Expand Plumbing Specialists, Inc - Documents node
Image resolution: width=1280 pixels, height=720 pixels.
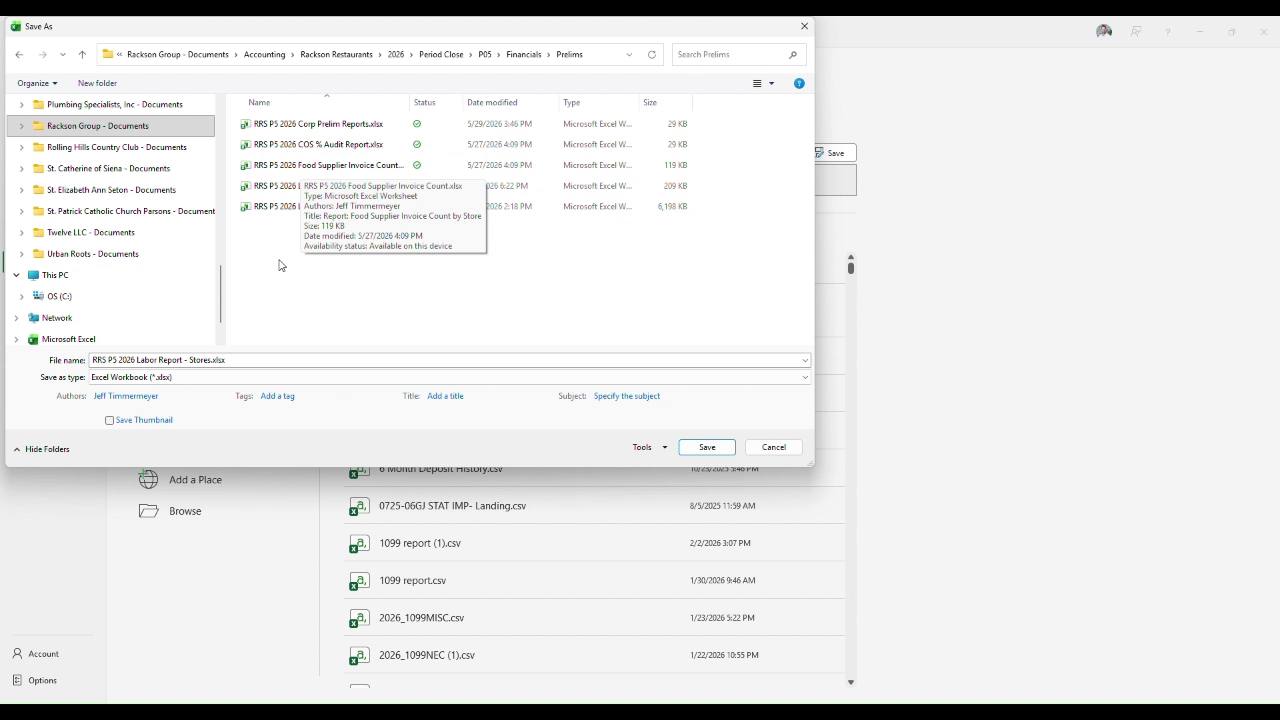[x=22, y=105]
